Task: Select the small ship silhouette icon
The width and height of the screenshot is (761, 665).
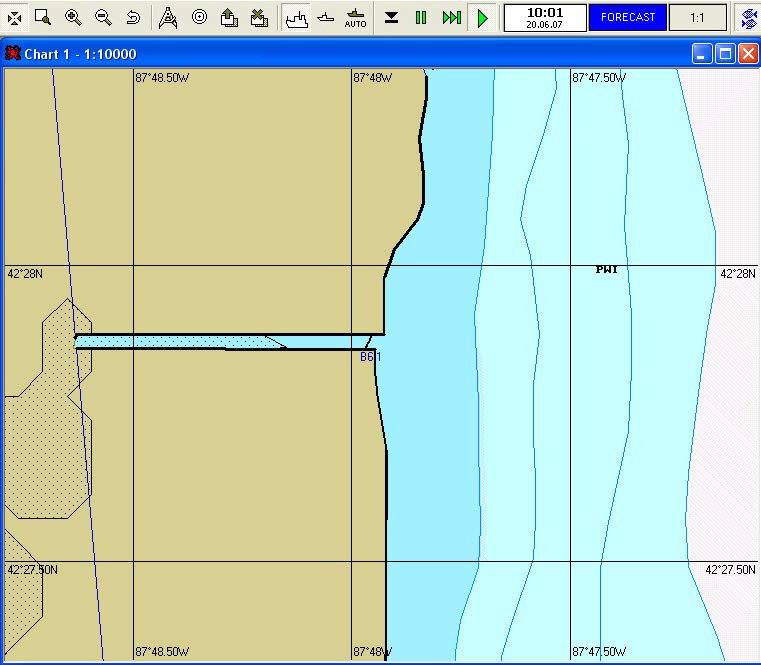Action: coord(326,18)
